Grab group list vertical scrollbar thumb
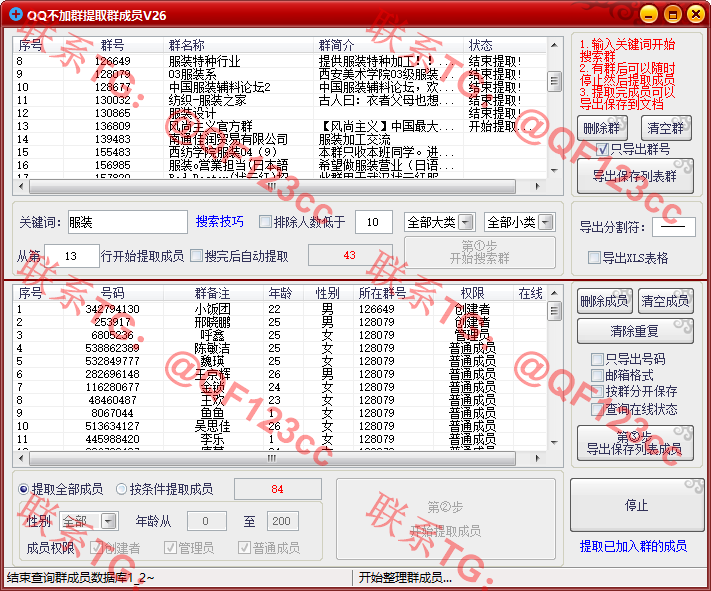 point(554,82)
